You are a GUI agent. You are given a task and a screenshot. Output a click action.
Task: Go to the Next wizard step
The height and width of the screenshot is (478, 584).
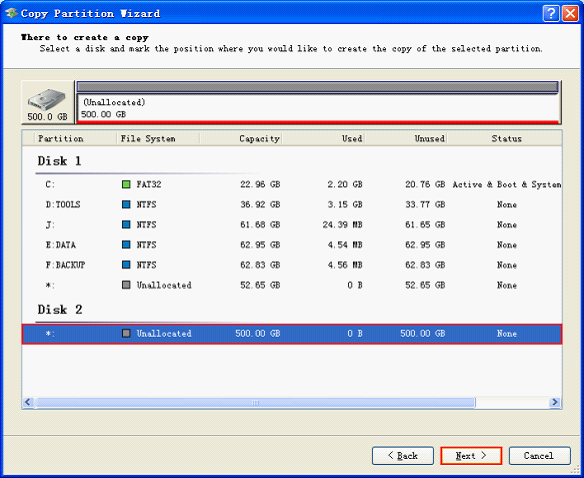(471, 456)
